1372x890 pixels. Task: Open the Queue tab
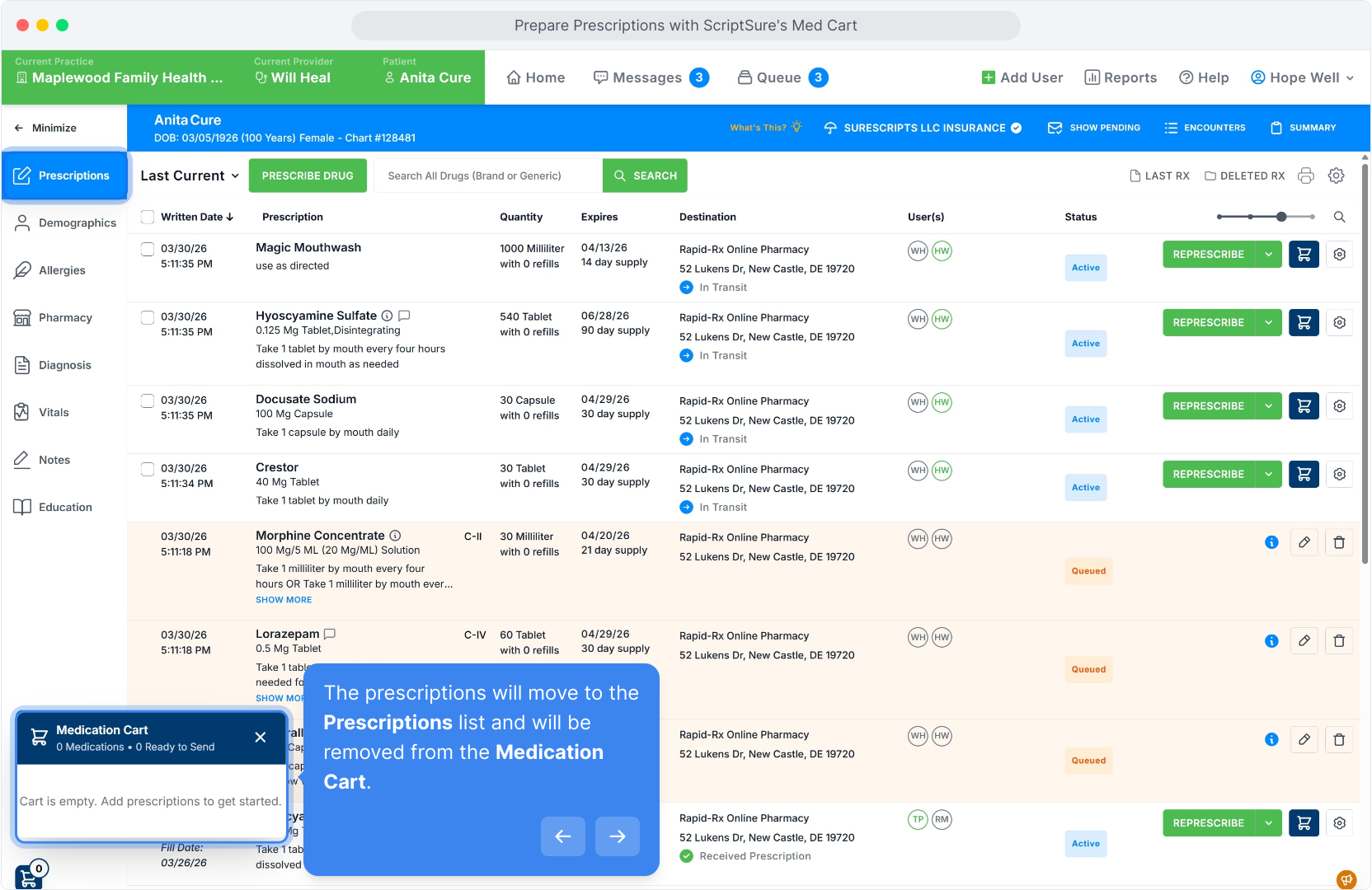(x=782, y=77)
